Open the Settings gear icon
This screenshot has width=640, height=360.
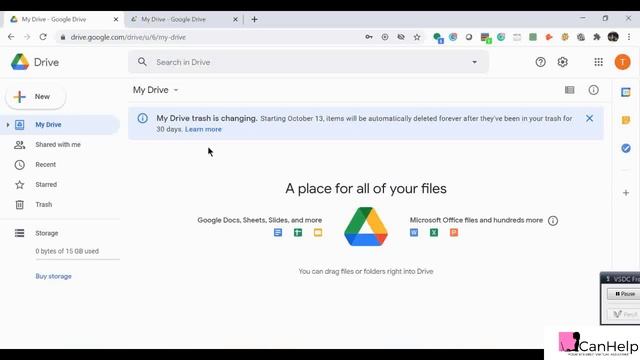562,62
